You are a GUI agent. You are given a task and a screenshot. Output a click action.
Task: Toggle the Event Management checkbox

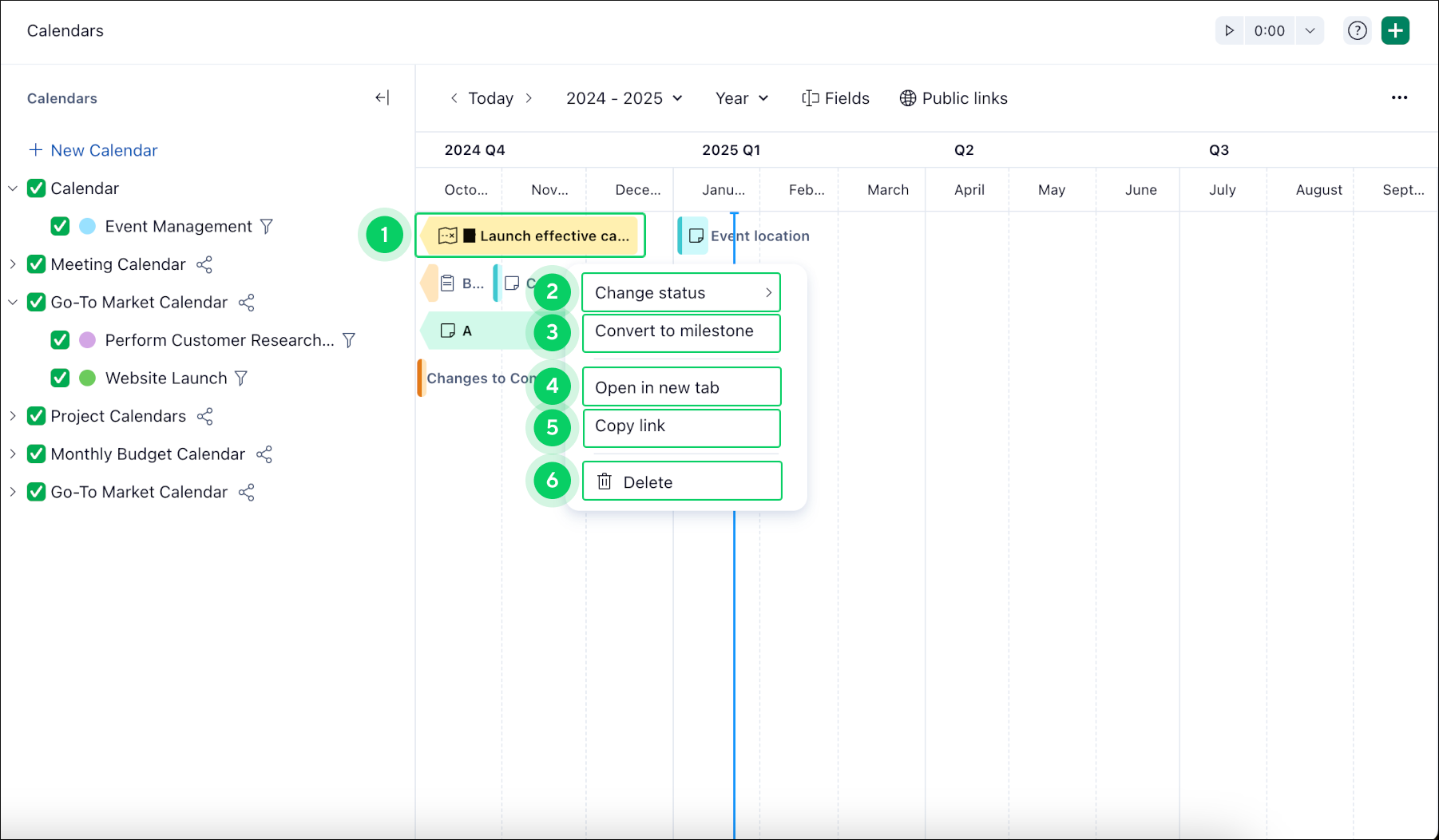pos(60,226)
